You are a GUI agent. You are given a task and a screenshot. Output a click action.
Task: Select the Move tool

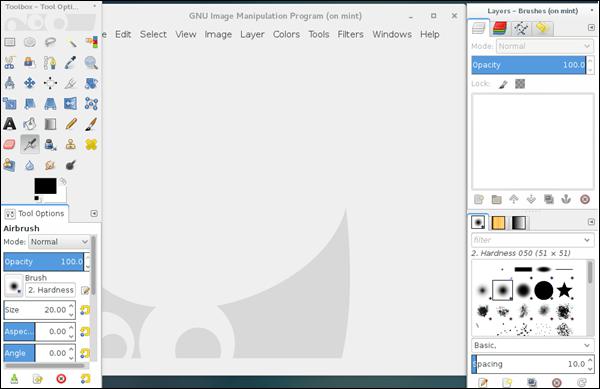pyautogui.click(x=30, y=83)
